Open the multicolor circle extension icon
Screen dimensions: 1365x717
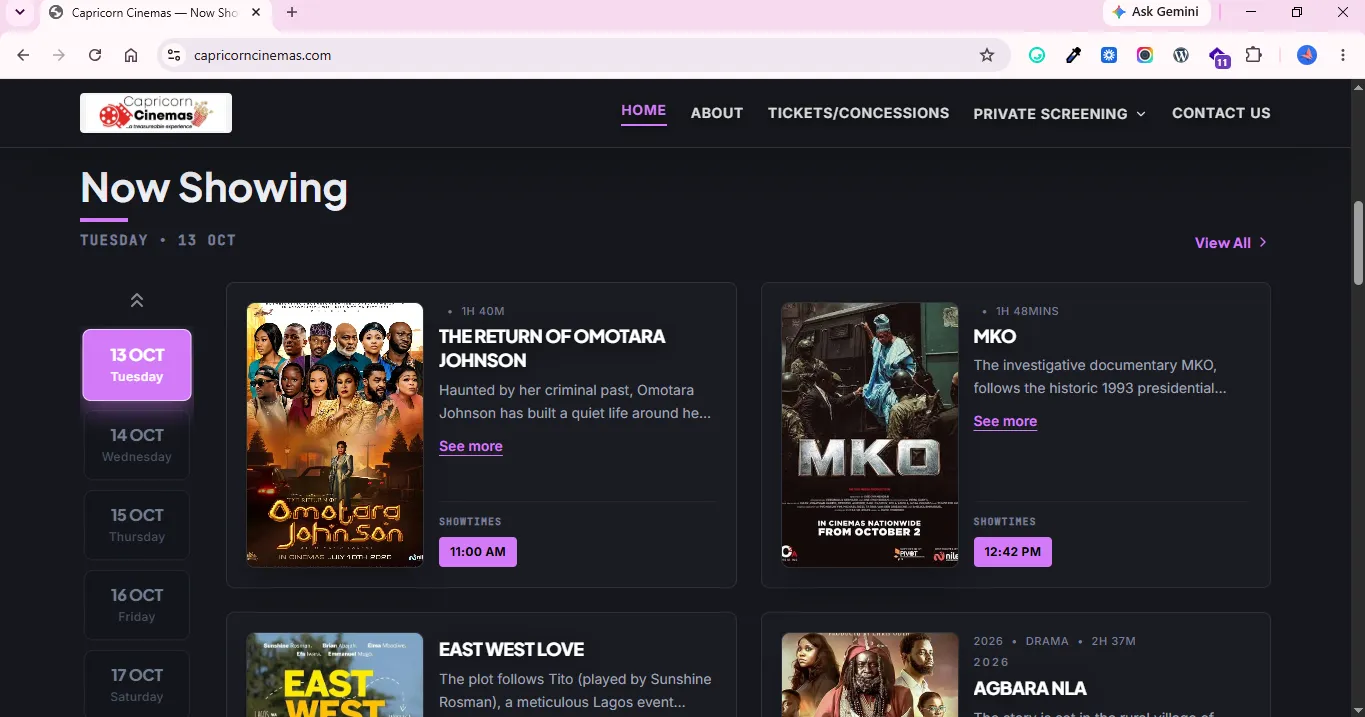coord(1145,55)
